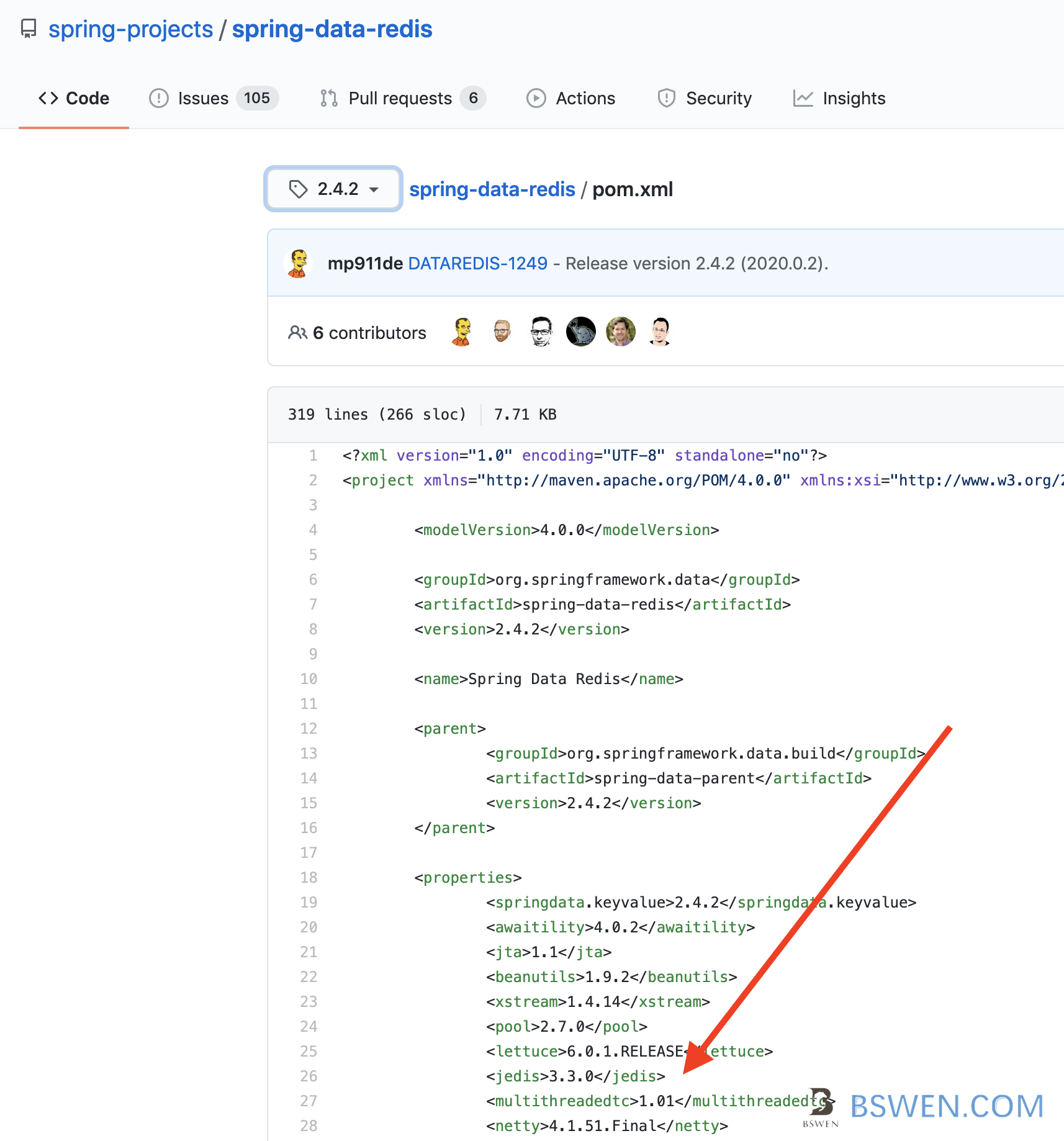Image resolution: width=1064 pixels, height=1141 pixels.
Task: Click the fourth dark elephant contributor avatar
Action: [x=581, y=331]
